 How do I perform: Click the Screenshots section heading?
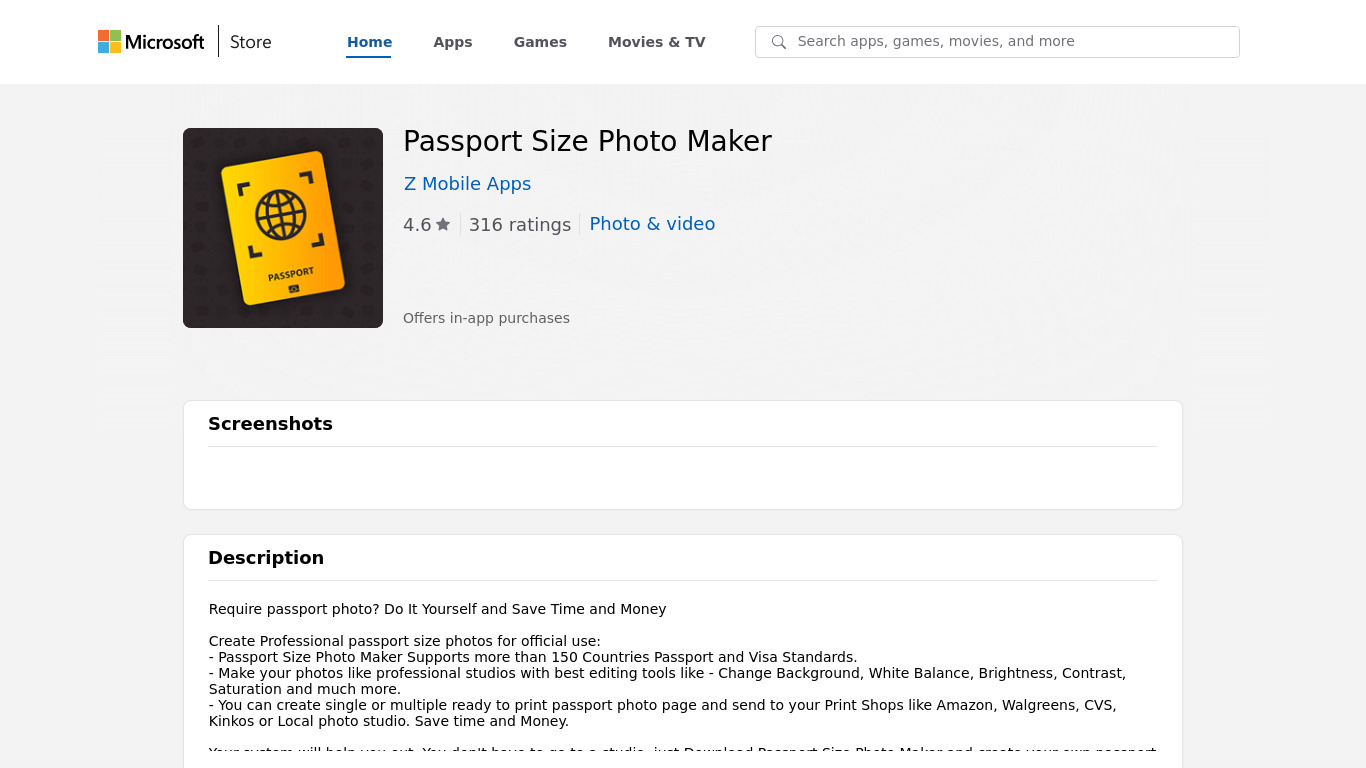270,424
